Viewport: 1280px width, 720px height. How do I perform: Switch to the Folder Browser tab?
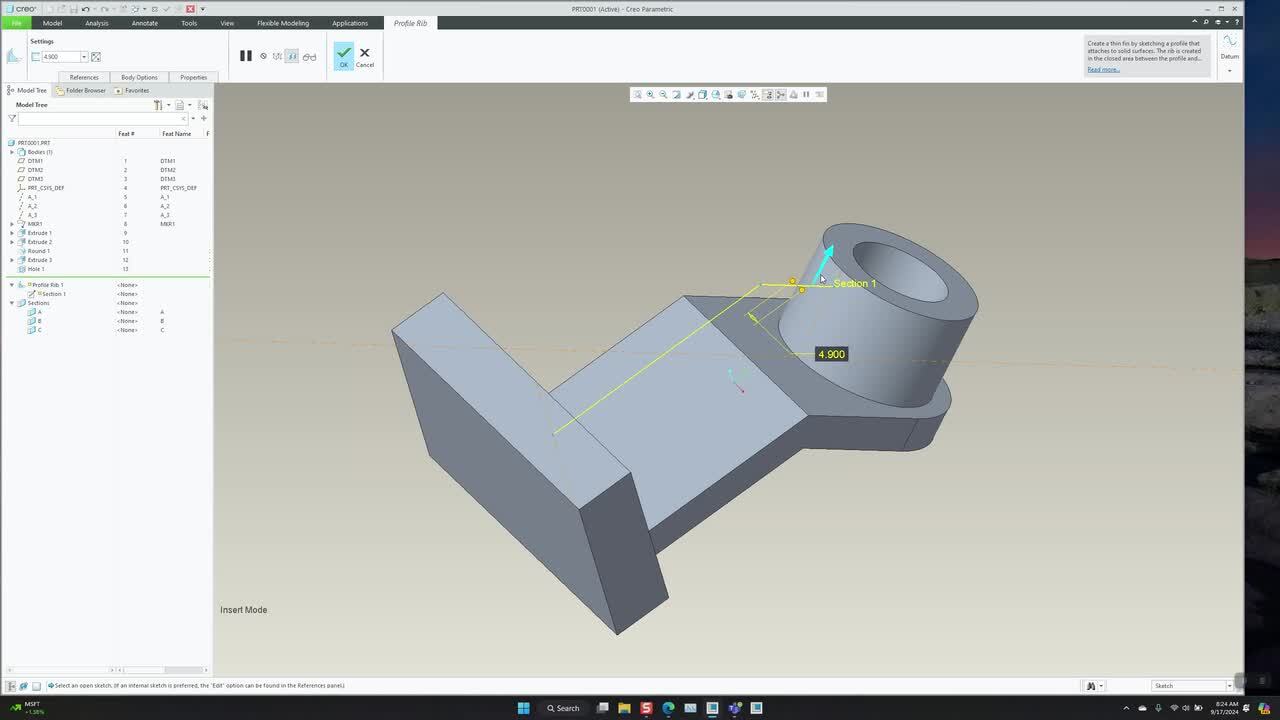click(81, 90)
